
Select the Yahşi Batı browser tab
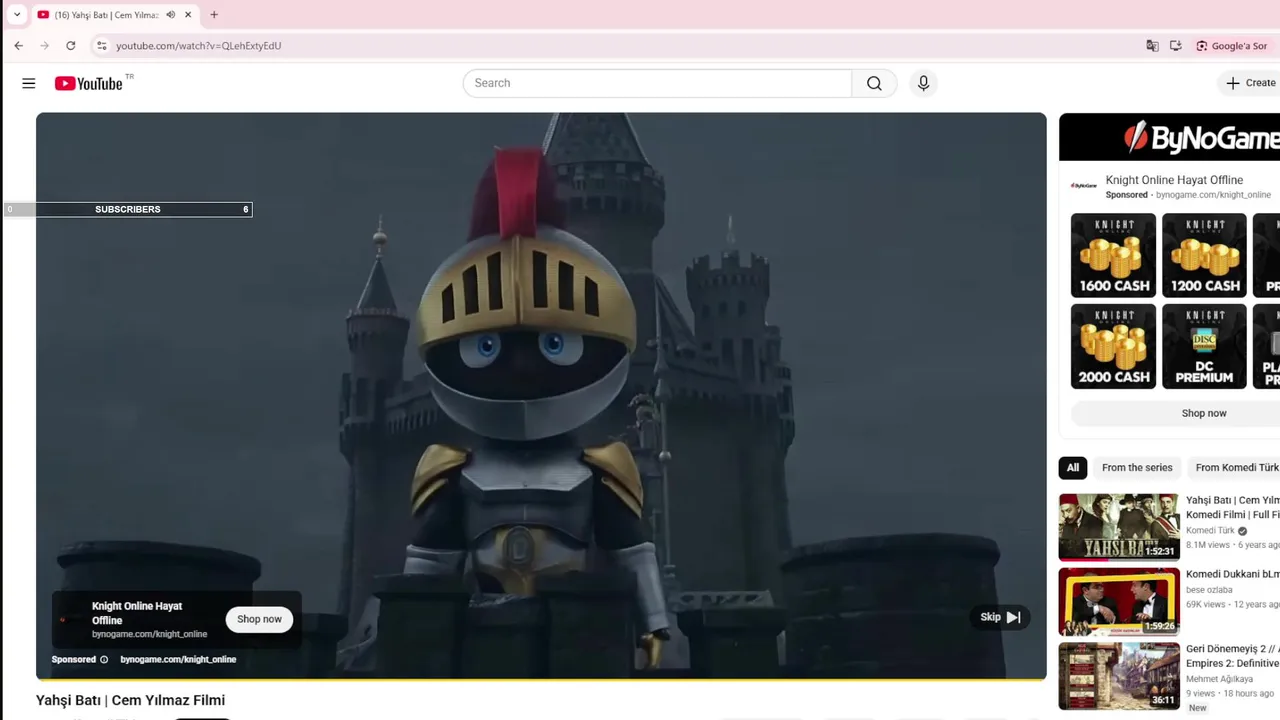[x=105, y=15]
